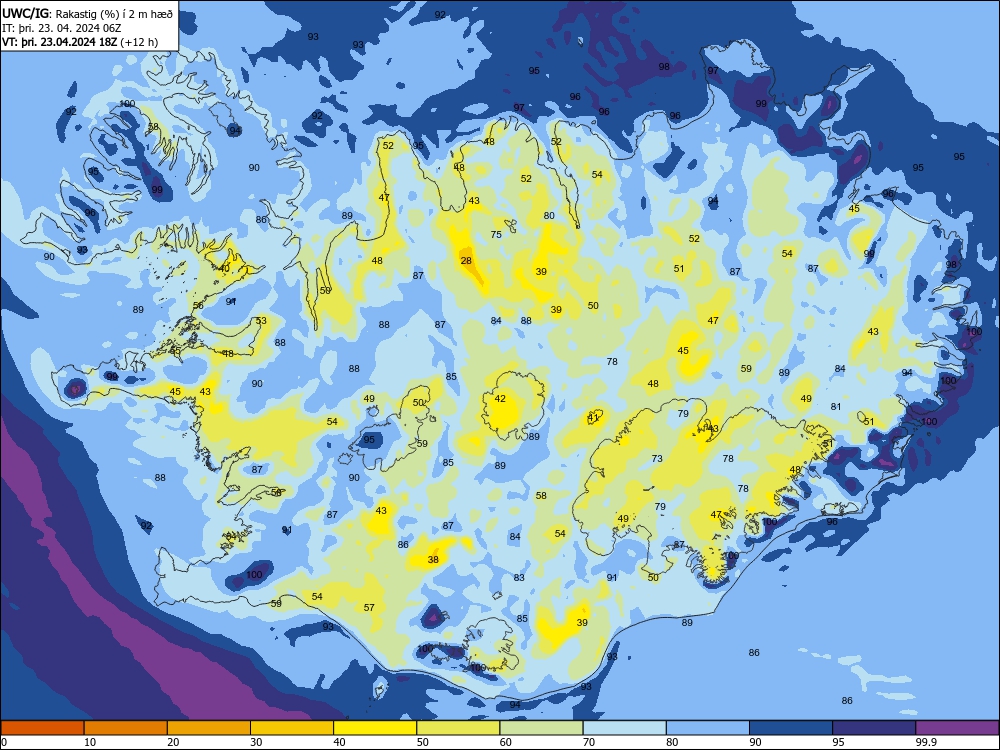Click the map humidity value '57'
Image resolution: width=1000 pixels, height=750 pixels.
click(x=369, y=607)
